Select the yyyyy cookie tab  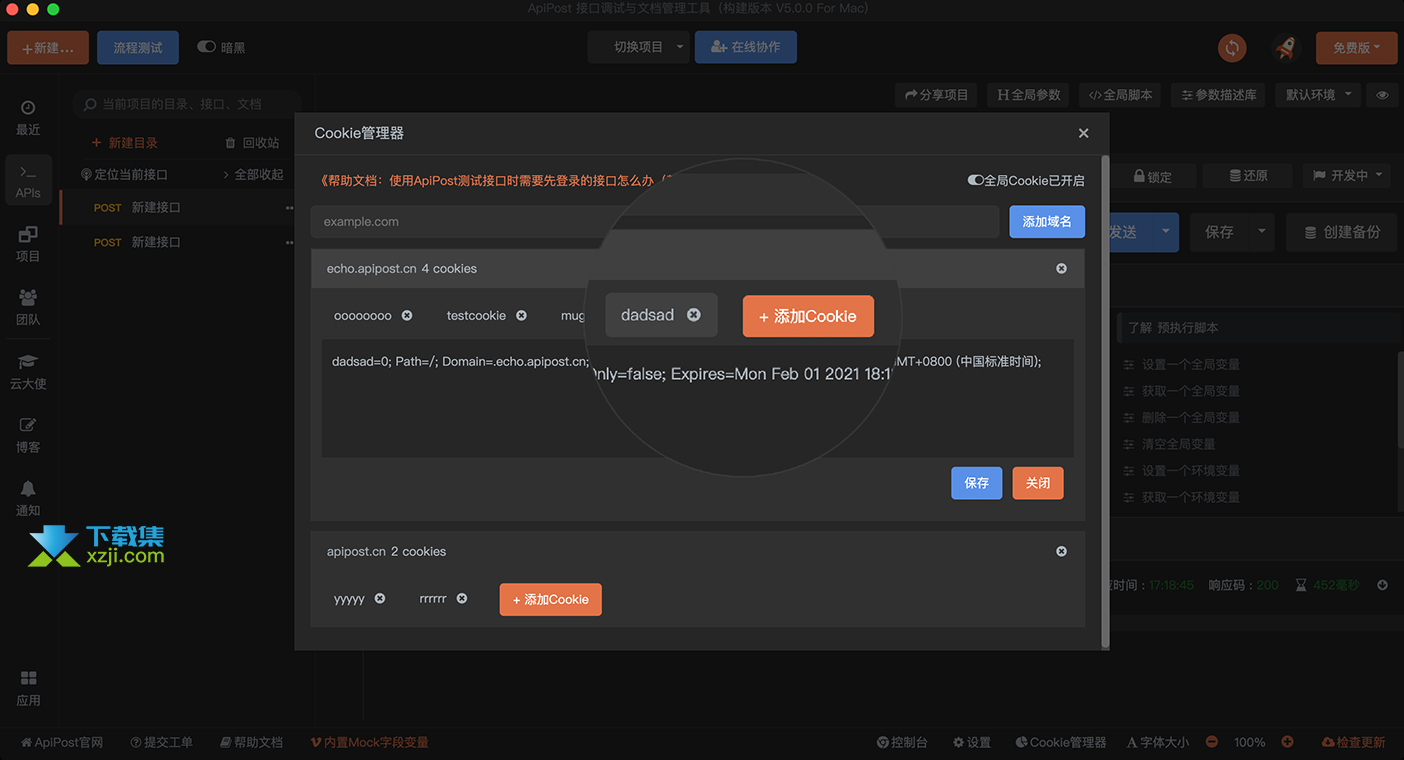[x=349, y=598]
